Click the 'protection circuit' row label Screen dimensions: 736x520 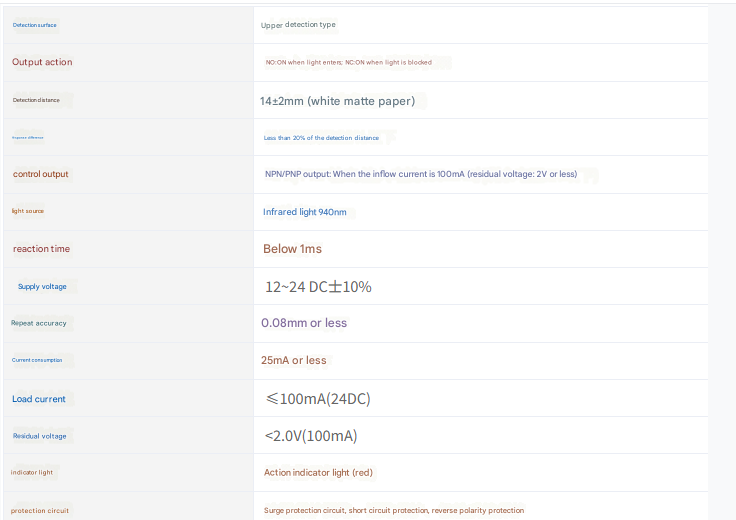[40, 511]
